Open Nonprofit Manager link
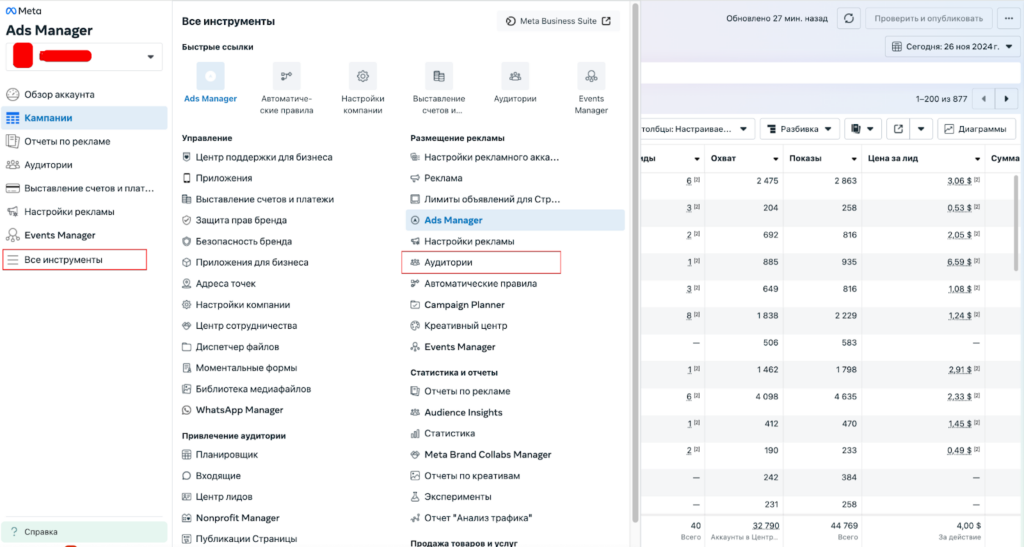Image resolution: width=1024 pixels, height=547 pixels. click(x=231, y=518)
